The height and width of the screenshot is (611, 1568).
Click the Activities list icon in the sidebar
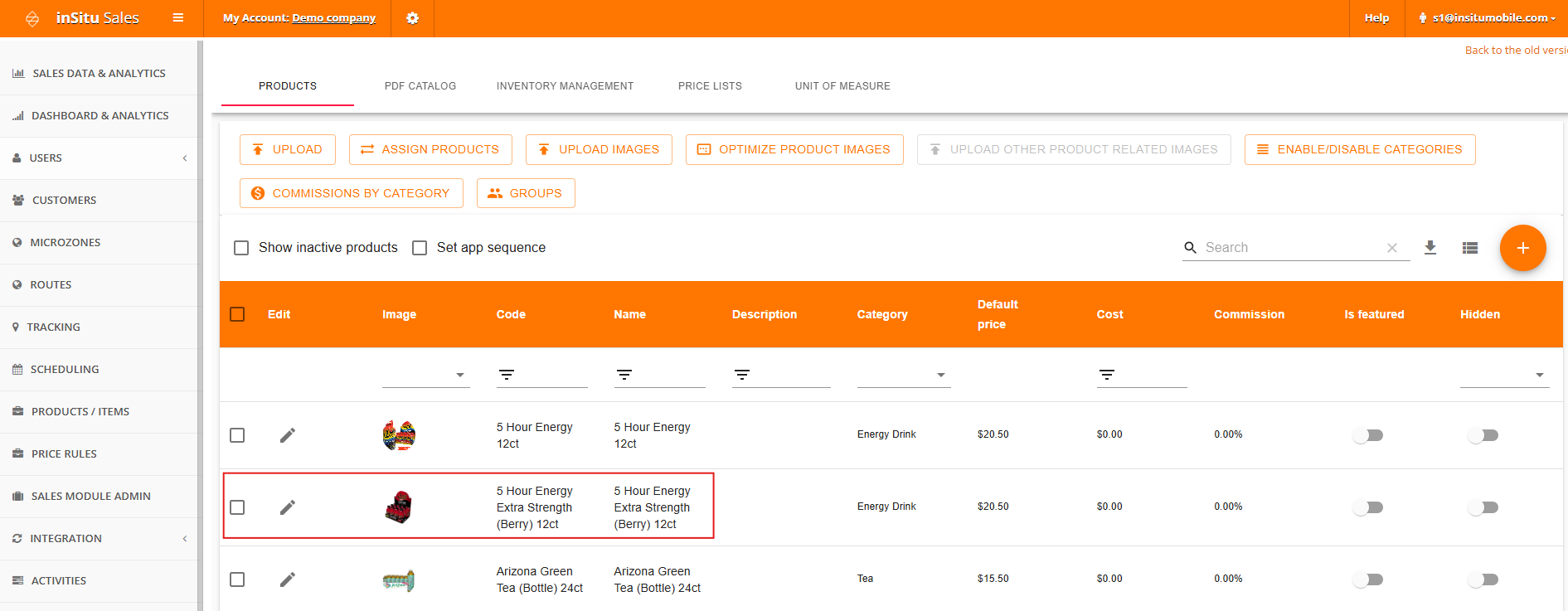click(18, 580)
